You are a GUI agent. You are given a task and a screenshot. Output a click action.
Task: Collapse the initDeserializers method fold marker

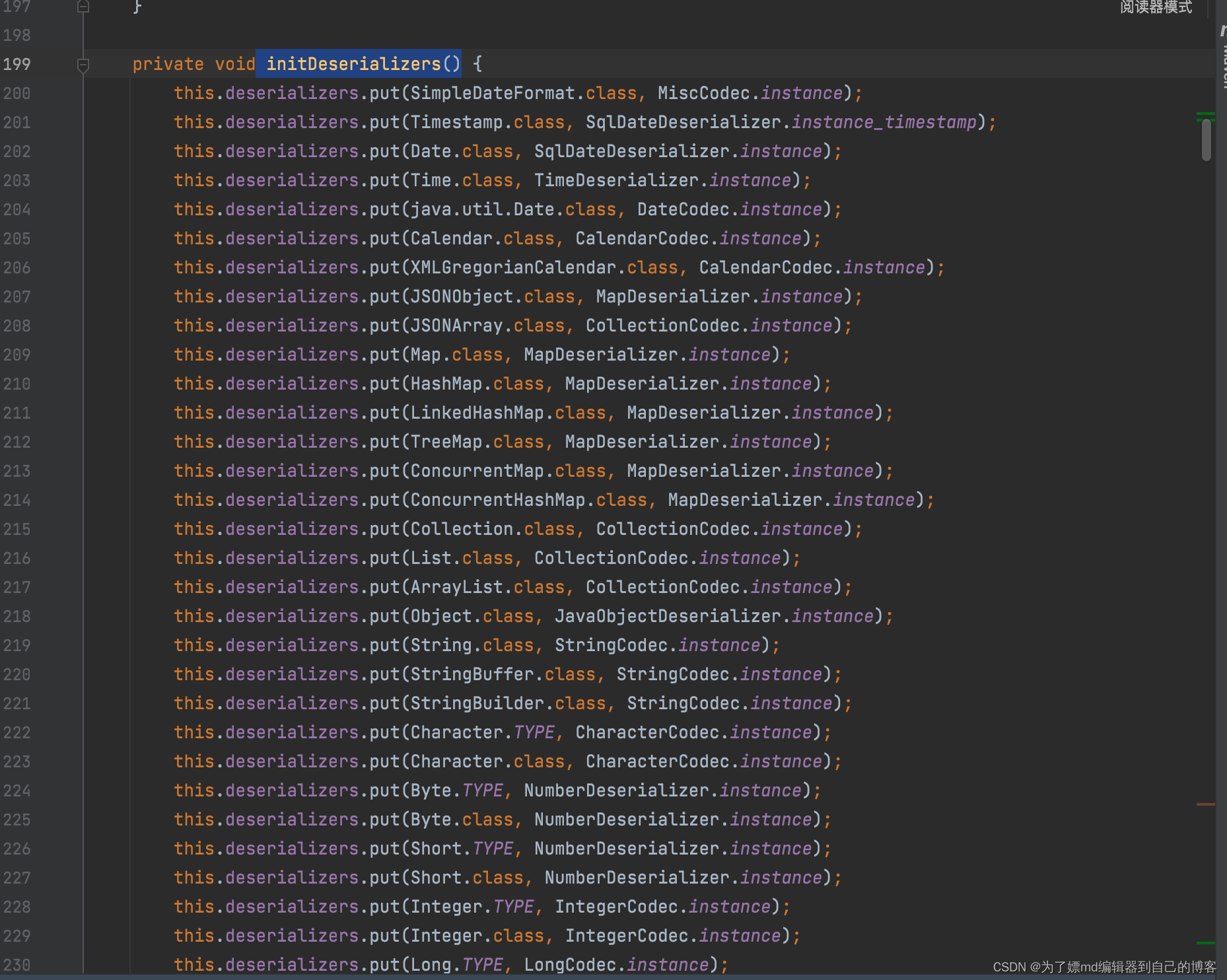tap(83, 65)
